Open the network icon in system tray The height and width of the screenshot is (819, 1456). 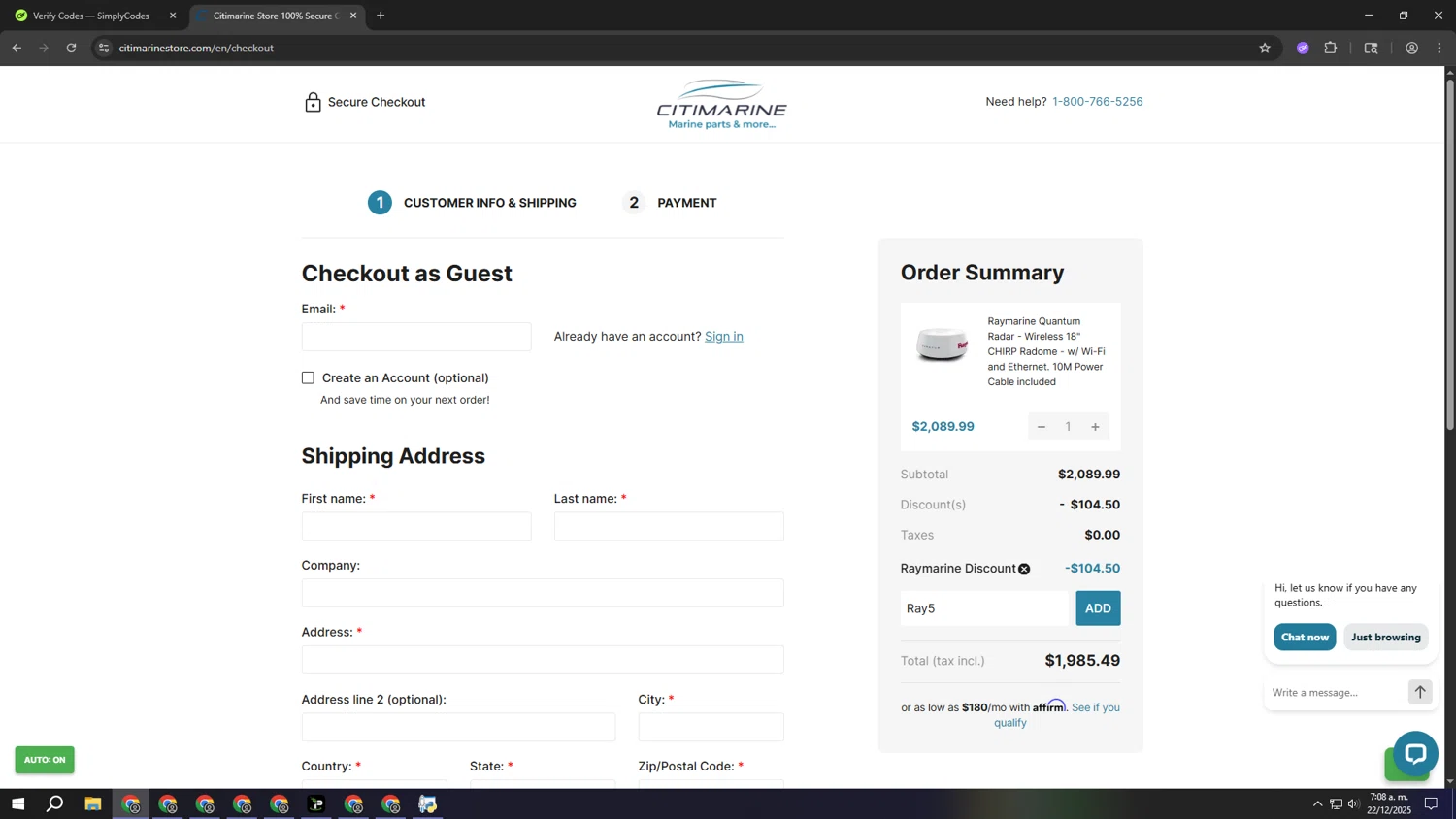click(x=1336, y=803)
